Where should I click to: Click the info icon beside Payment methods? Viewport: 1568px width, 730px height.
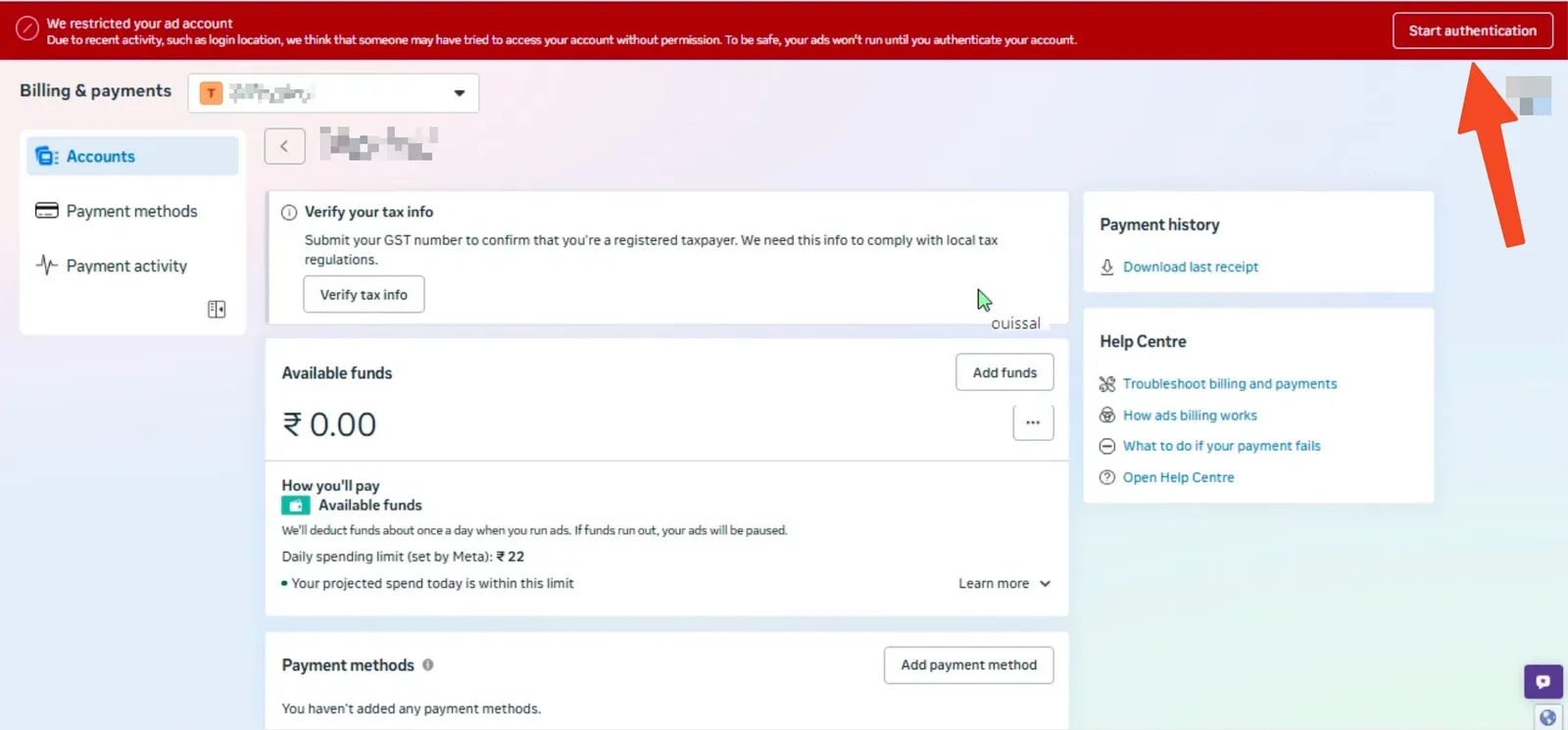click(428, 664)
